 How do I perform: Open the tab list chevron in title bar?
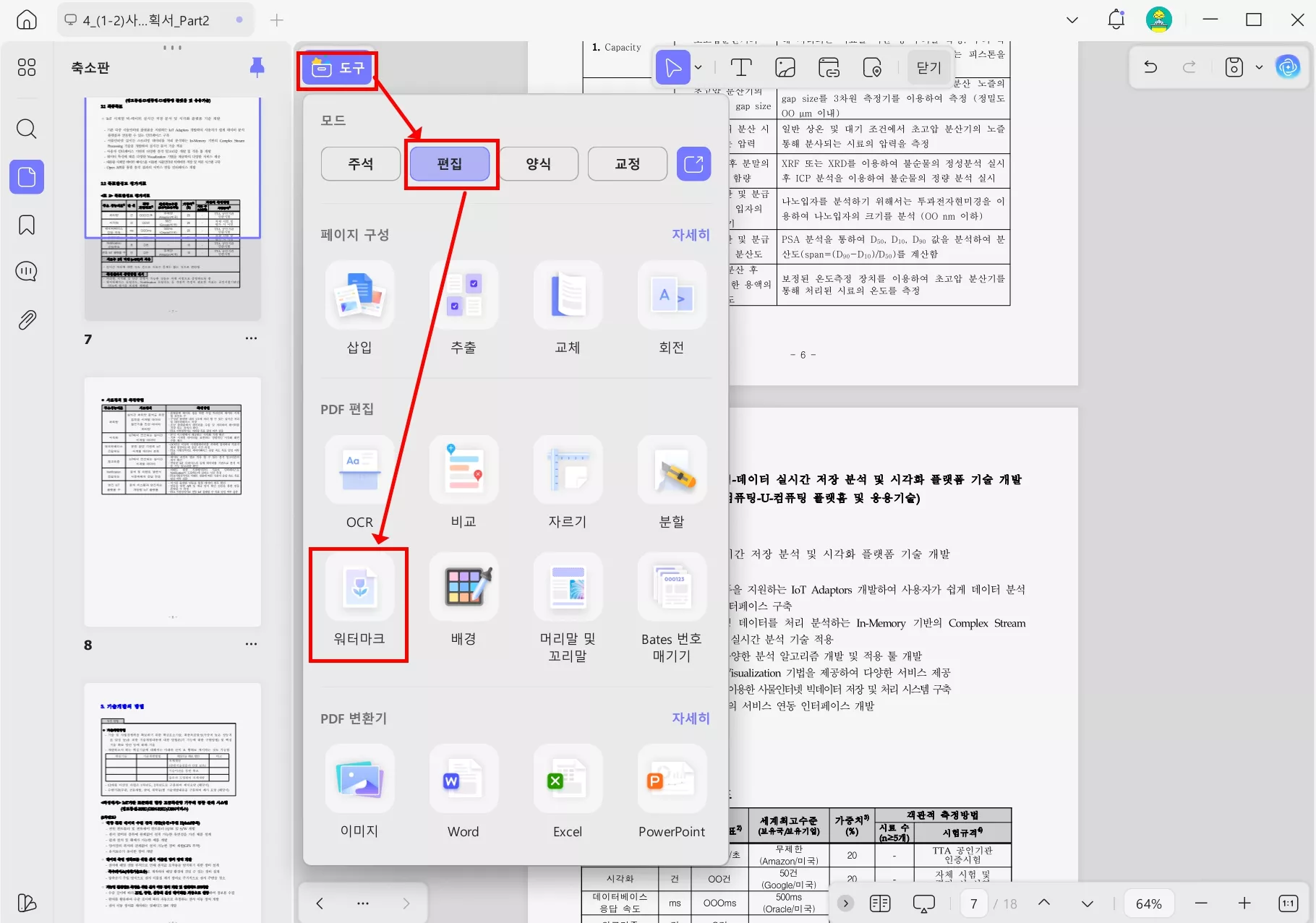click(x=1072, y=20)
